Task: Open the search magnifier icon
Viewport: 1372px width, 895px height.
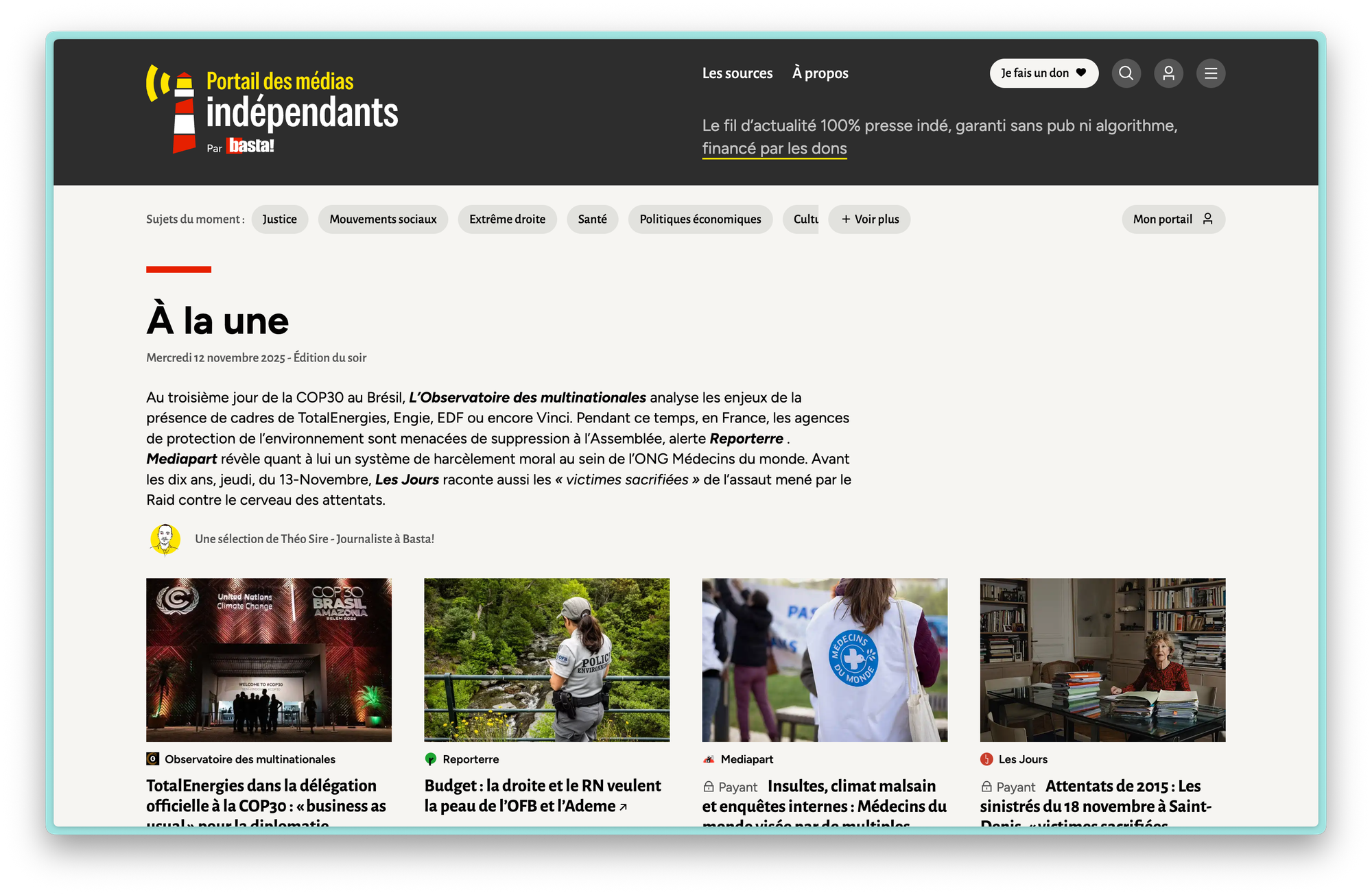Action: pyautogui.click(x=1126, y=73)
